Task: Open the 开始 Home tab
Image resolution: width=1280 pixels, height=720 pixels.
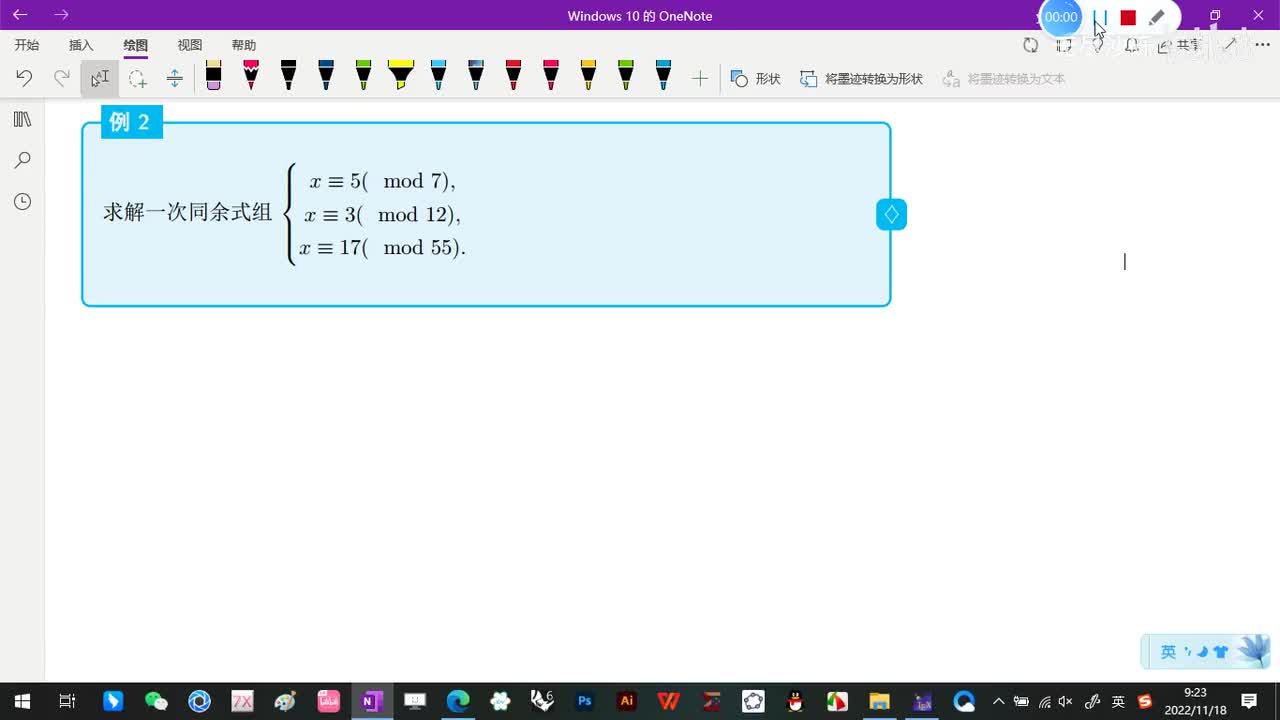Action: click(x=27, y=45)
